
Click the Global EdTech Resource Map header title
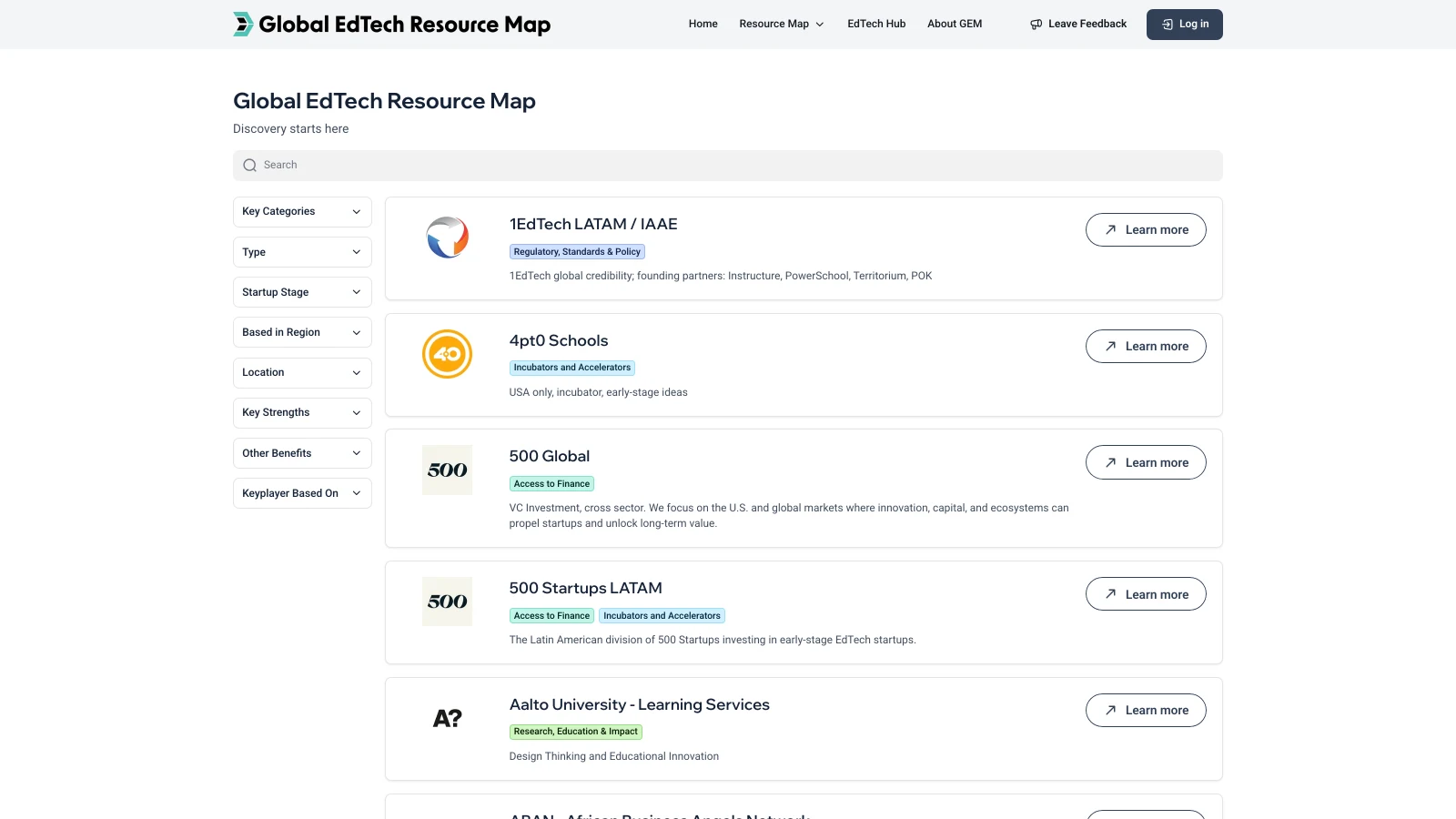[x=404, y=25]
